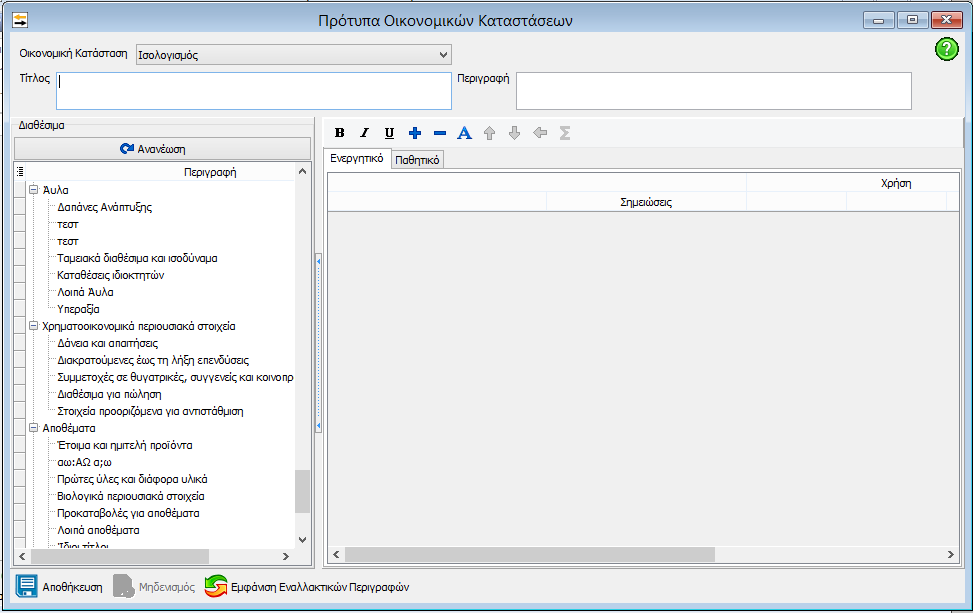Click the blue minus remove-row icon
This screenshot has height=613, width=973.
(440, 133)
